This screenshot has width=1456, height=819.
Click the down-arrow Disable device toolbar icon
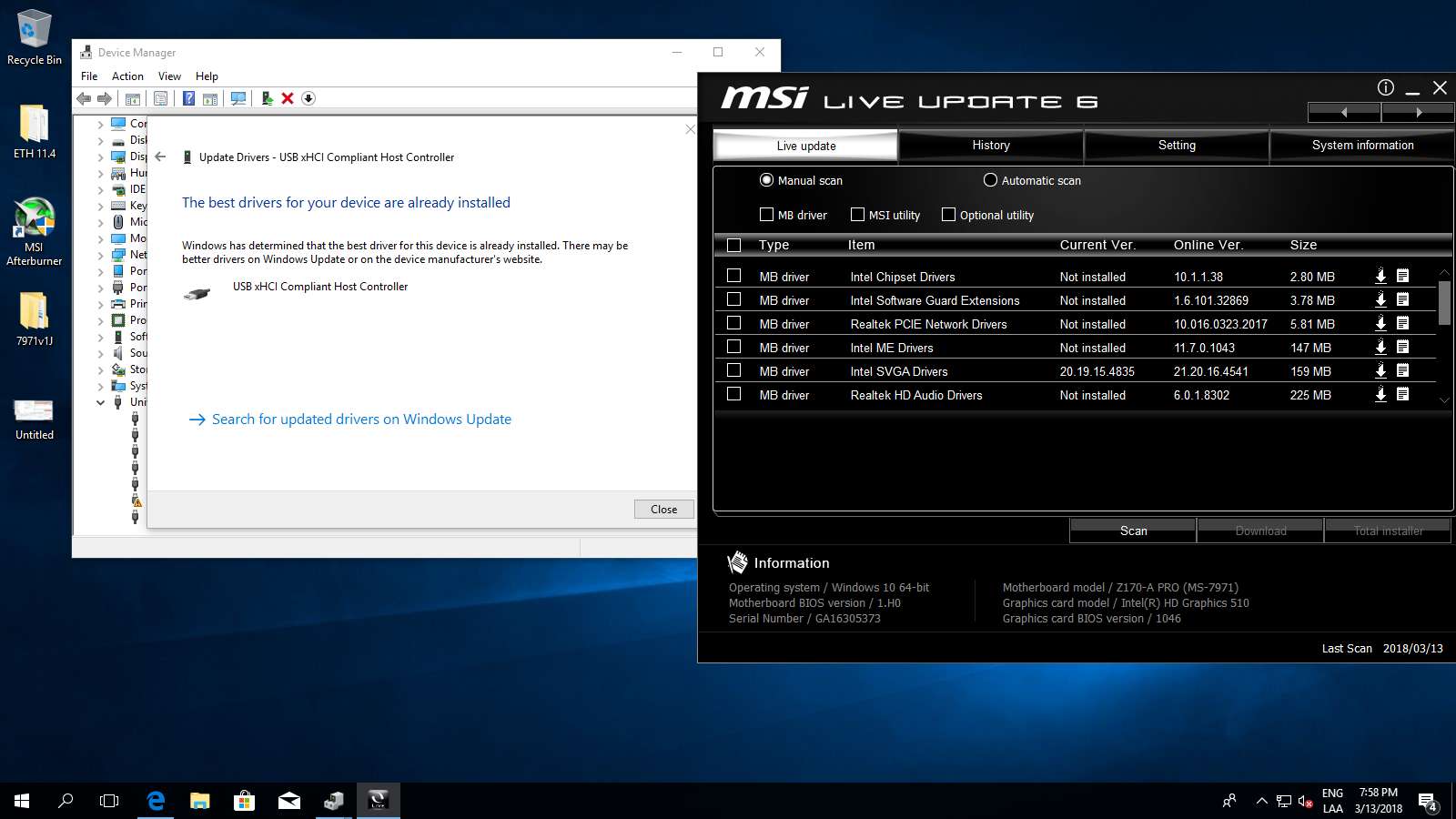click(x=308, y=98)
